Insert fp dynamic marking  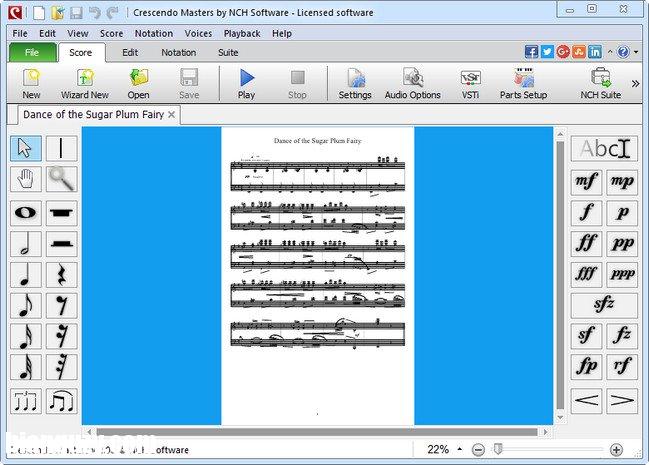click(x=587, y=366)
